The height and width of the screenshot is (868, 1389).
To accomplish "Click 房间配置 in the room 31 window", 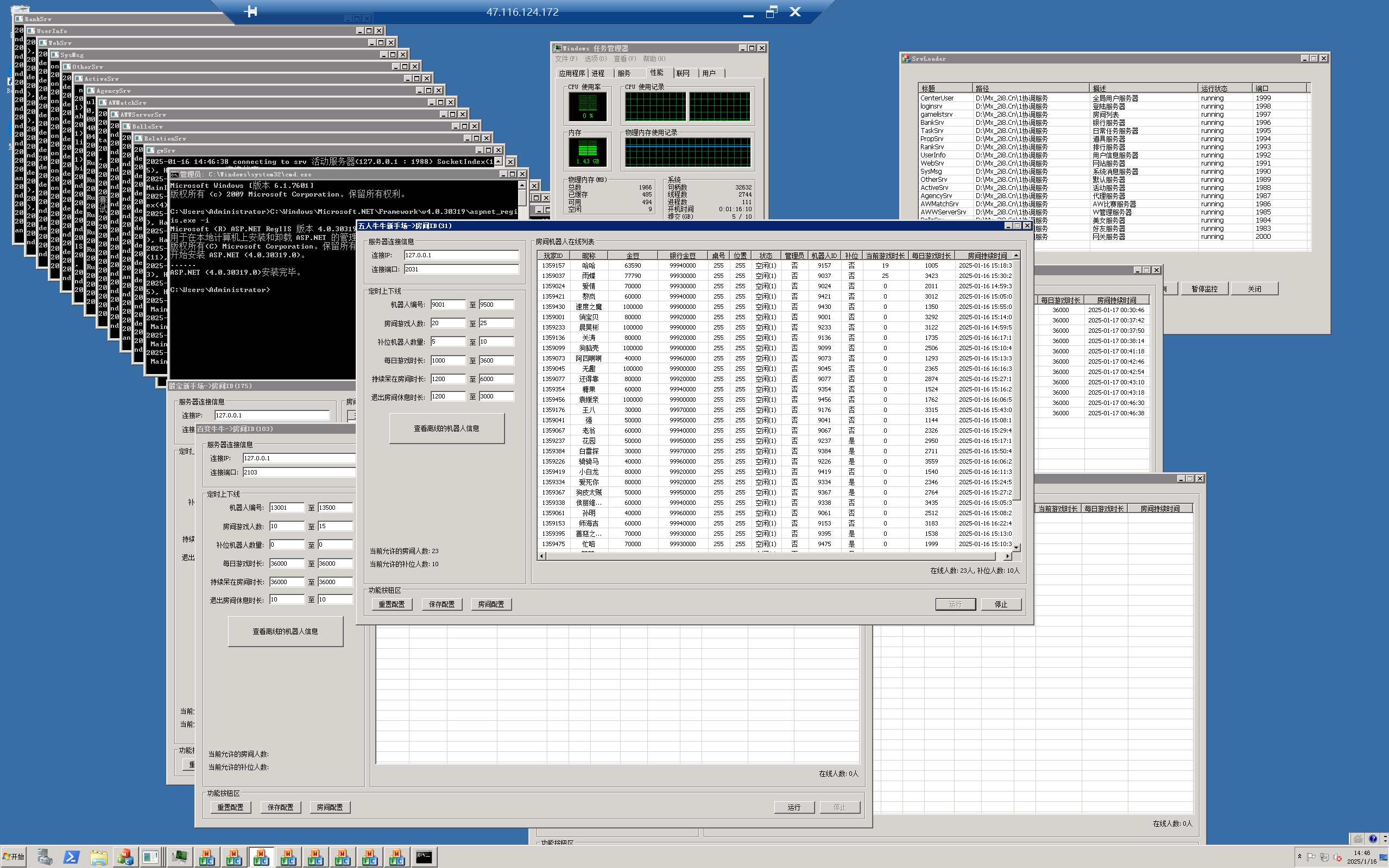I will pos(491,604).
